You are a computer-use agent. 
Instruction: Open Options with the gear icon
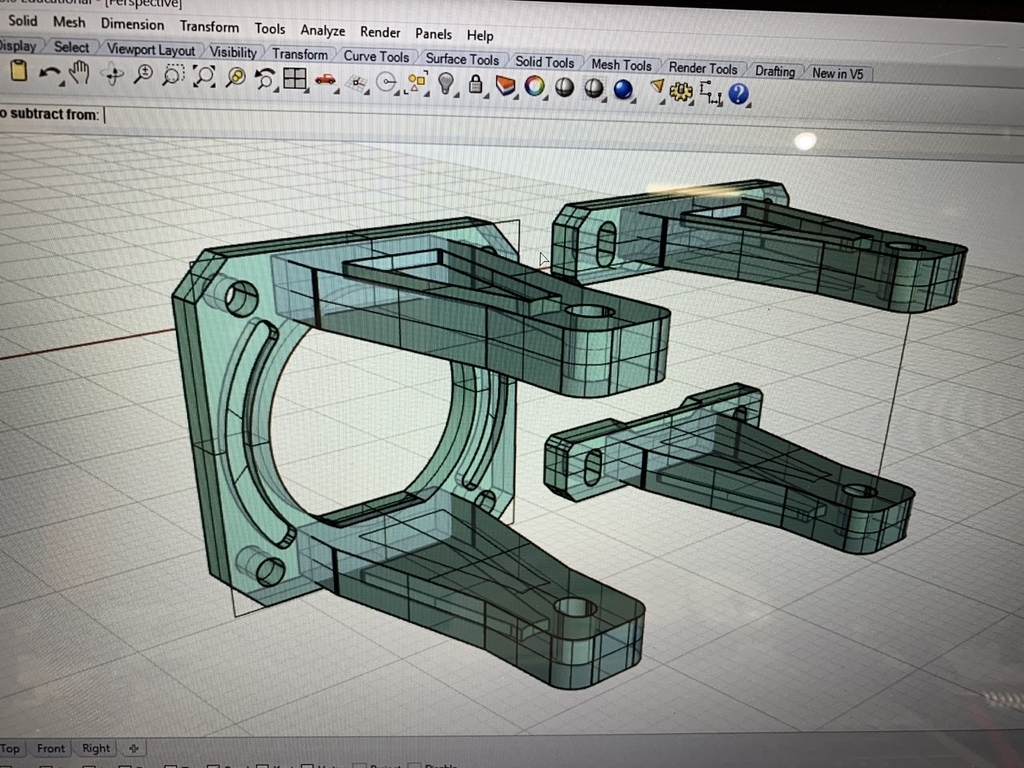pos(682,92)
